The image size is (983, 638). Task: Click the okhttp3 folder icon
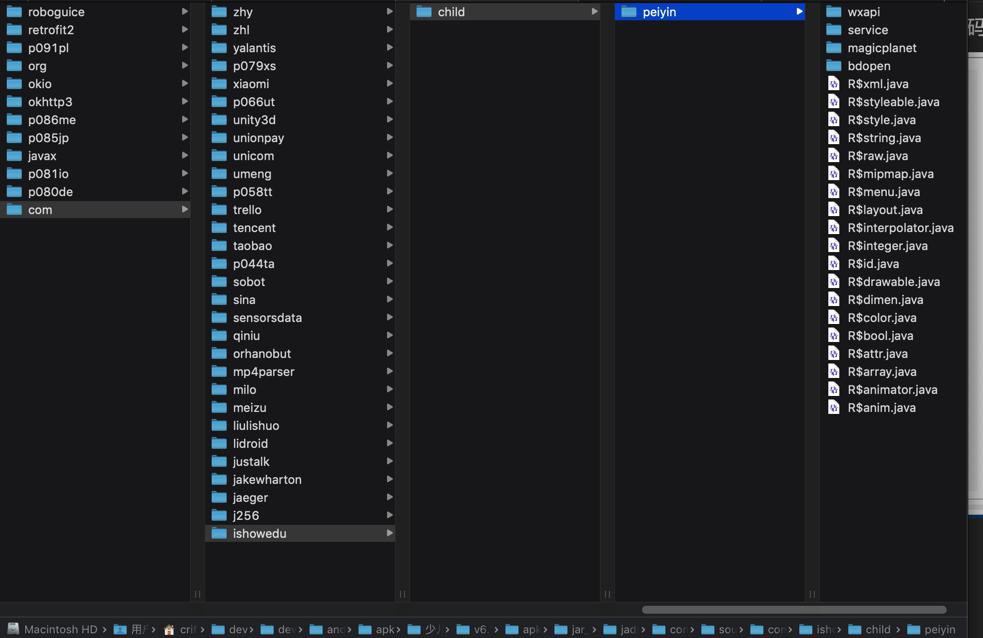[x=14, y=102]
